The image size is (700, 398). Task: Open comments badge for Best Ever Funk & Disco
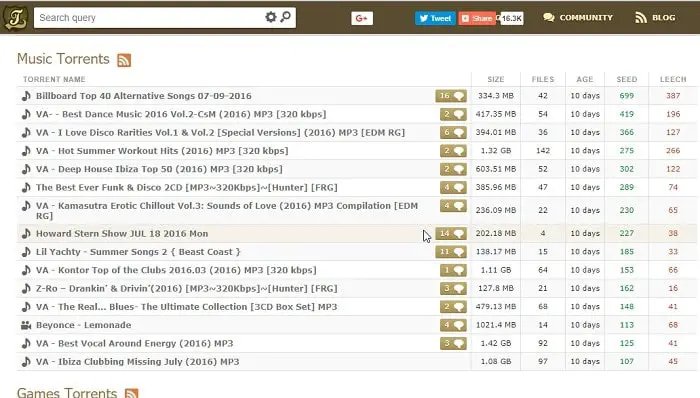453,187
